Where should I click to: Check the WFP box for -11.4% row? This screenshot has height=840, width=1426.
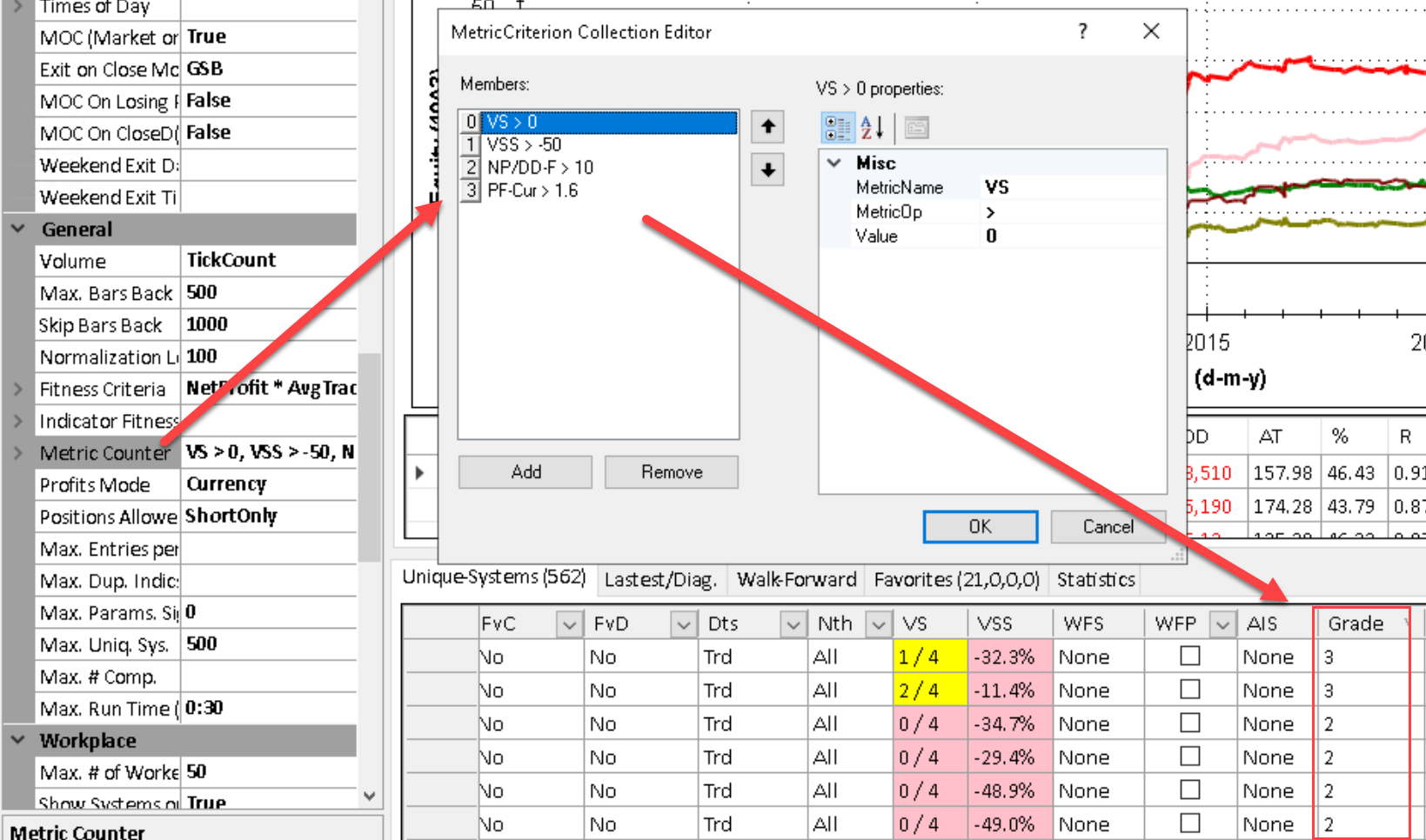coord(1189,690)
